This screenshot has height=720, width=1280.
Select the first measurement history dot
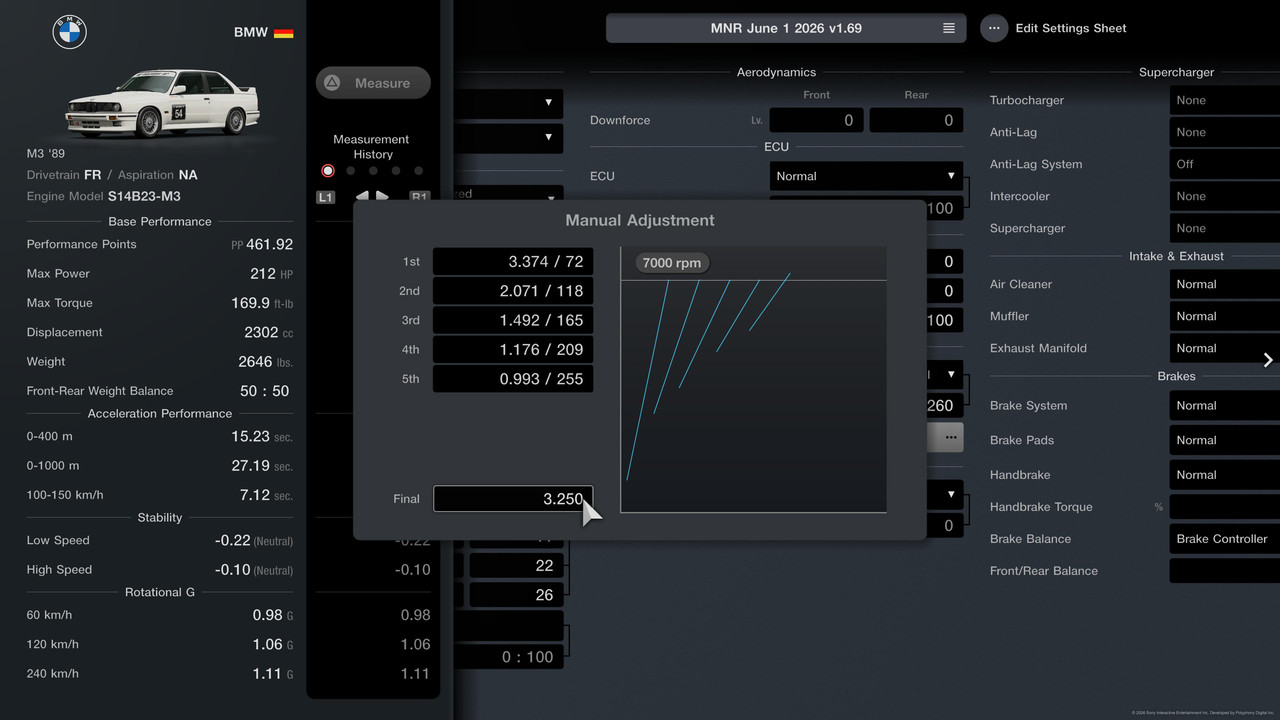[328, 171]
